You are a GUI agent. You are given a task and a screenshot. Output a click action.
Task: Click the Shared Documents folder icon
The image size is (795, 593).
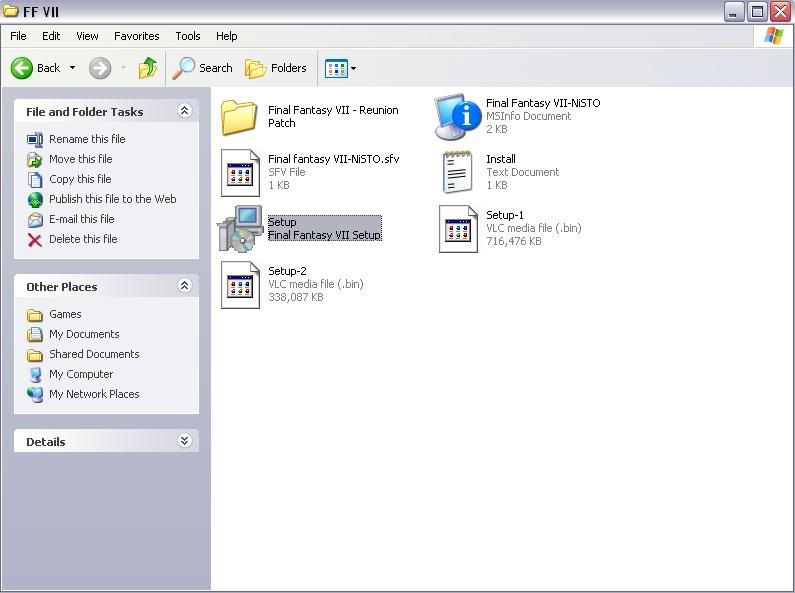[35, 355]
